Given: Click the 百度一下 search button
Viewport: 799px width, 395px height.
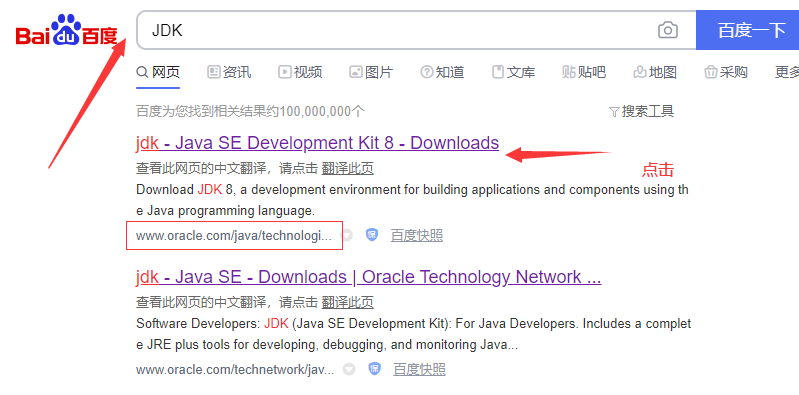Looking at the screenshot, I should (x=748, y=30).
